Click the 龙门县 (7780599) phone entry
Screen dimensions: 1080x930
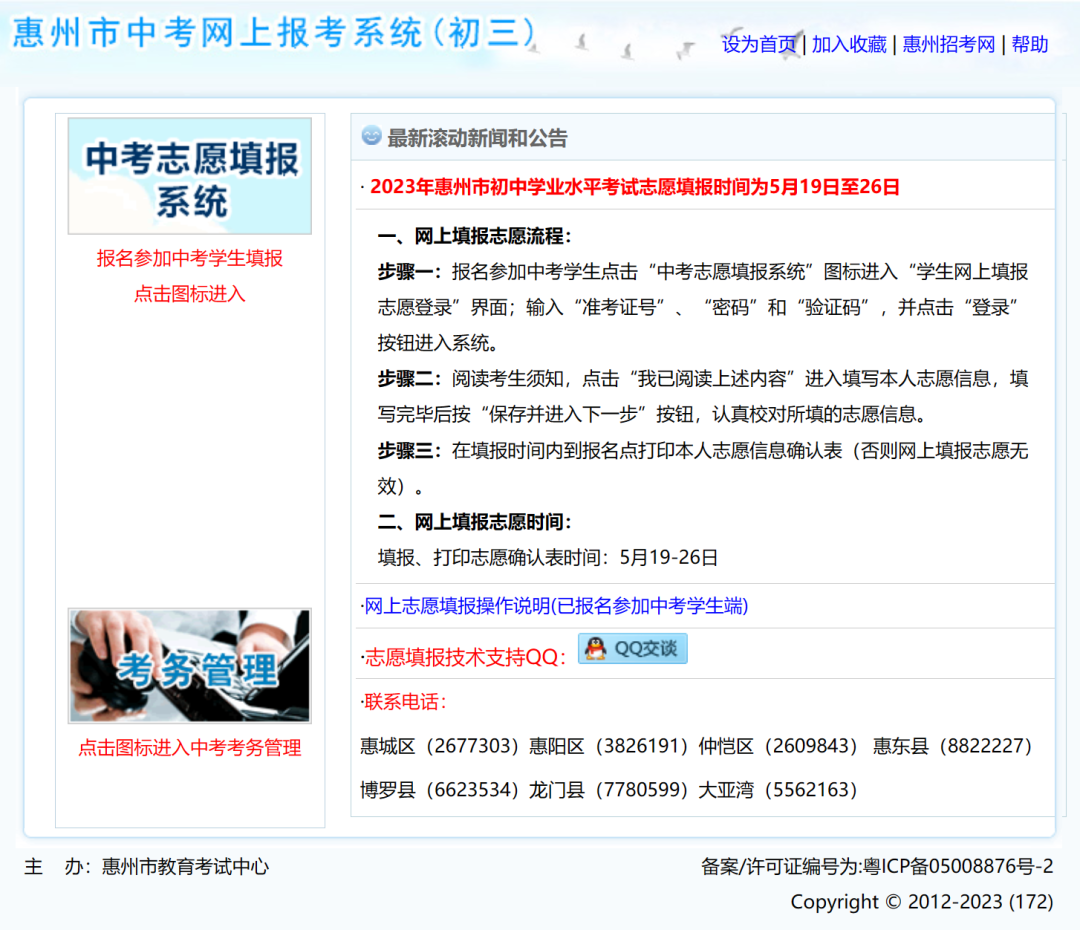pyautogui.click(x=608, y=789)
